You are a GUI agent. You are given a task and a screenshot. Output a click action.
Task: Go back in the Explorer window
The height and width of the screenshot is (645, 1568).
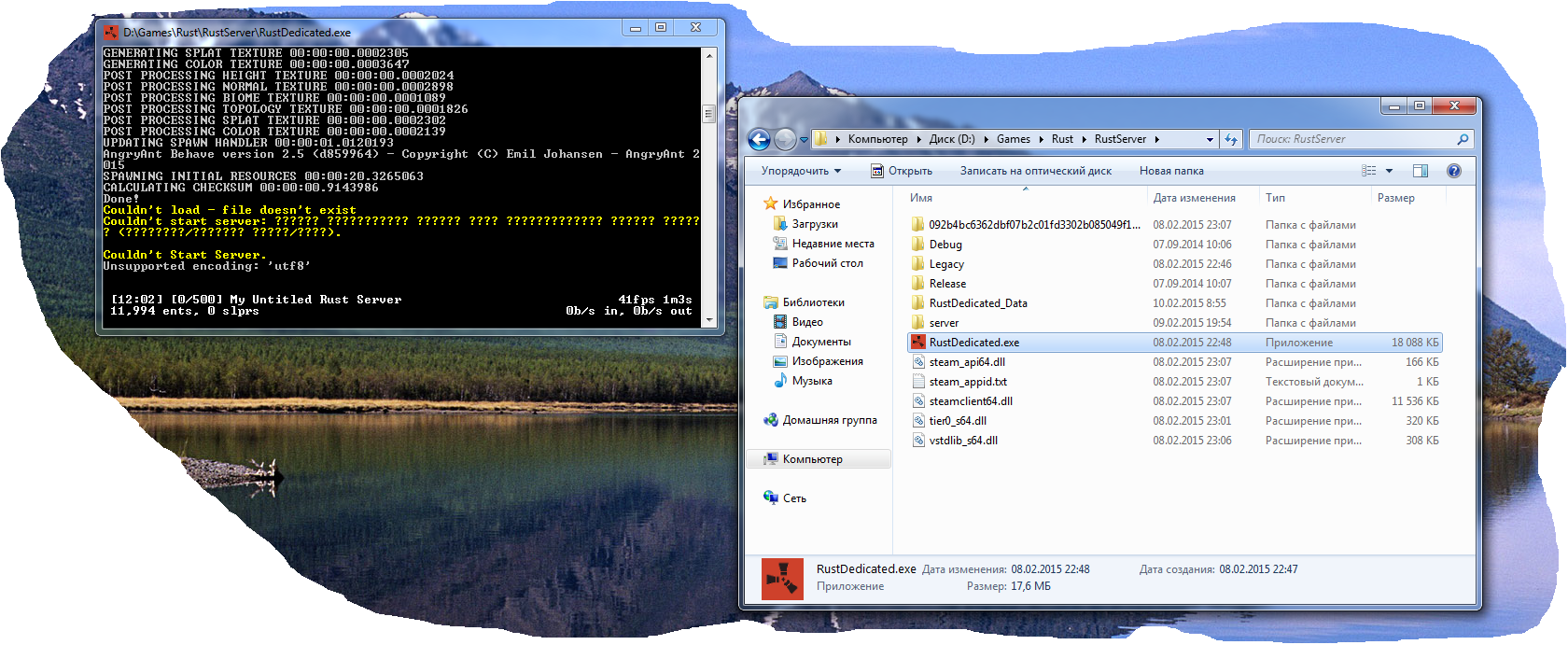coord(760,140)
